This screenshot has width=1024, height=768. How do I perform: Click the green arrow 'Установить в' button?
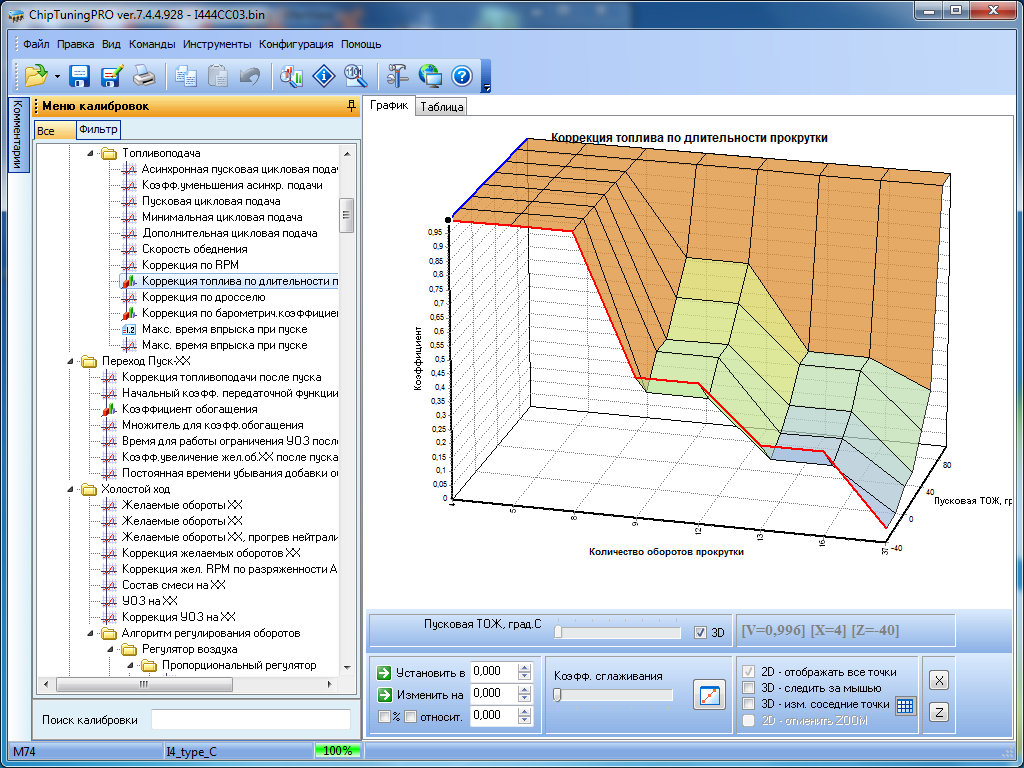(x=384, y=672)
